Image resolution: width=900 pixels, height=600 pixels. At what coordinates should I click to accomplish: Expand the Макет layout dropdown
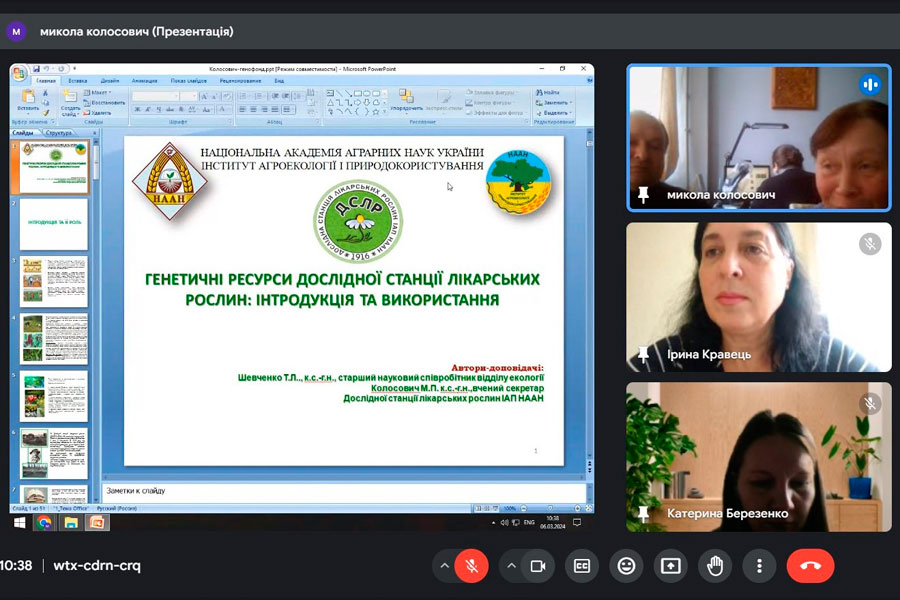[x=98, y=92]
